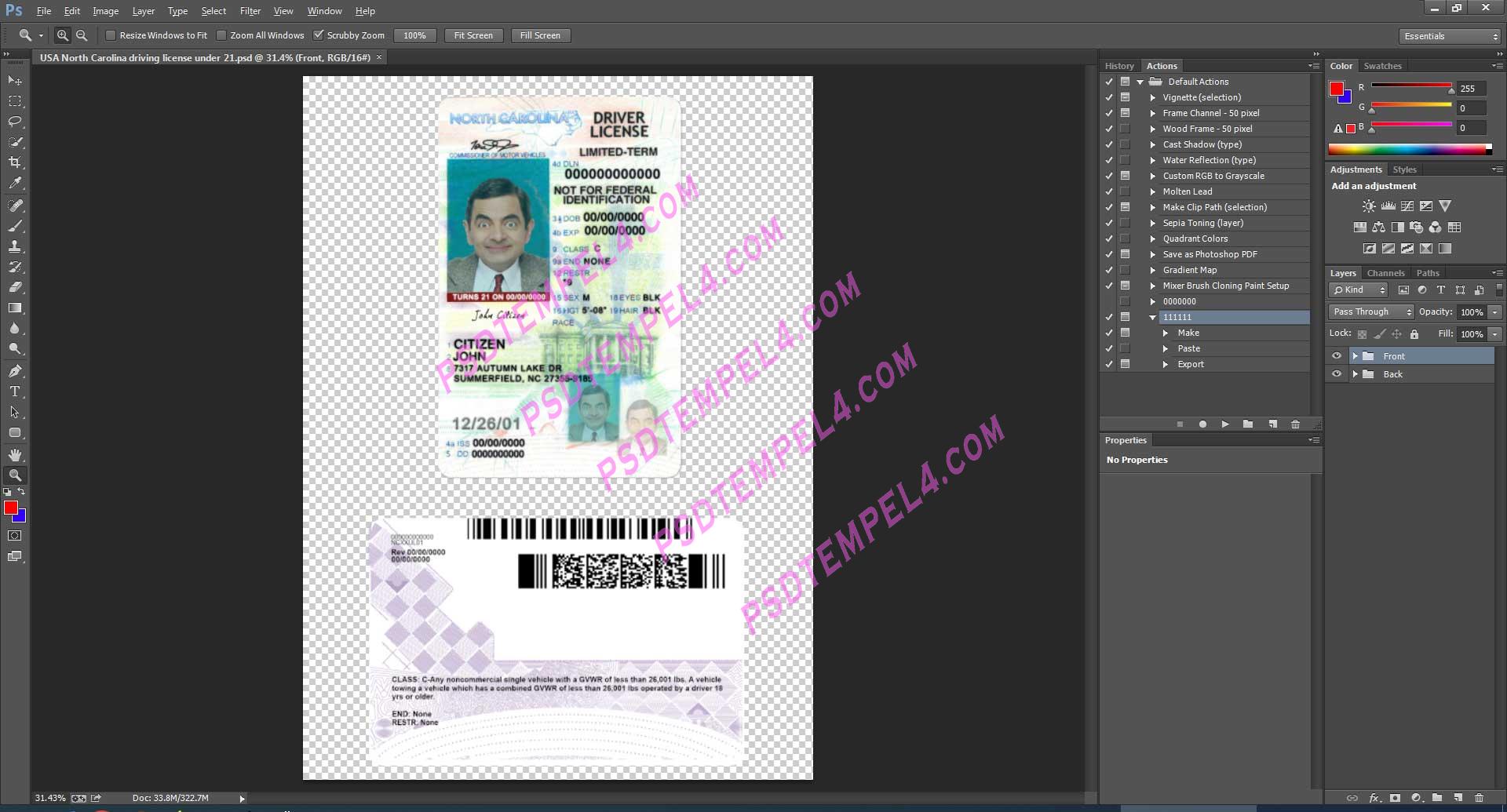Select the Hand tool
This screenshot has height=812, width=1507.
(16, 454)
